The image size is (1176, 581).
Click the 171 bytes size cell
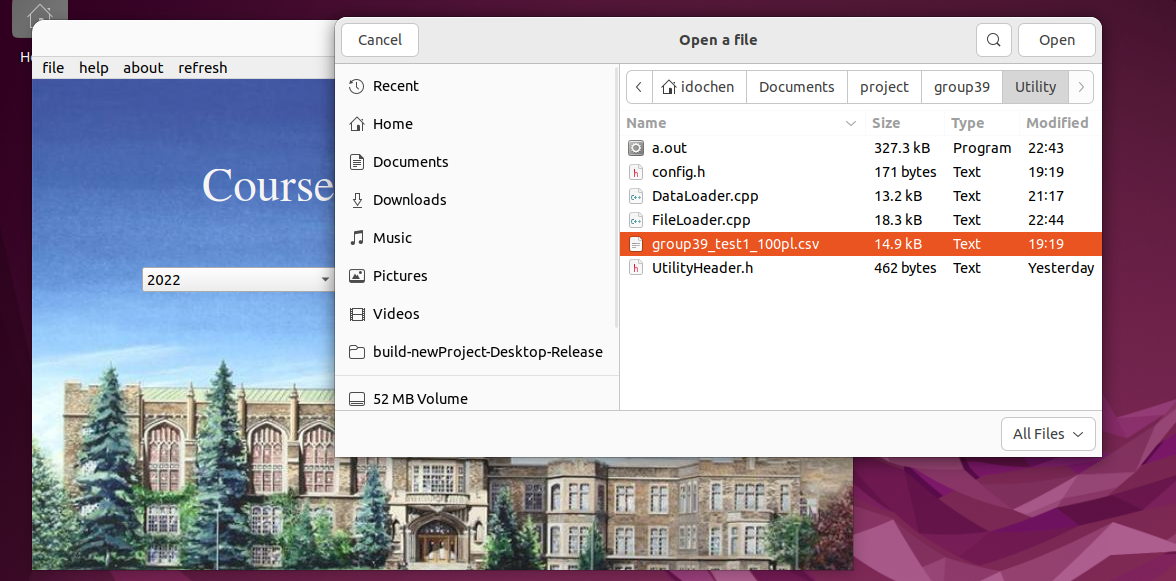[x=905, y=172]
